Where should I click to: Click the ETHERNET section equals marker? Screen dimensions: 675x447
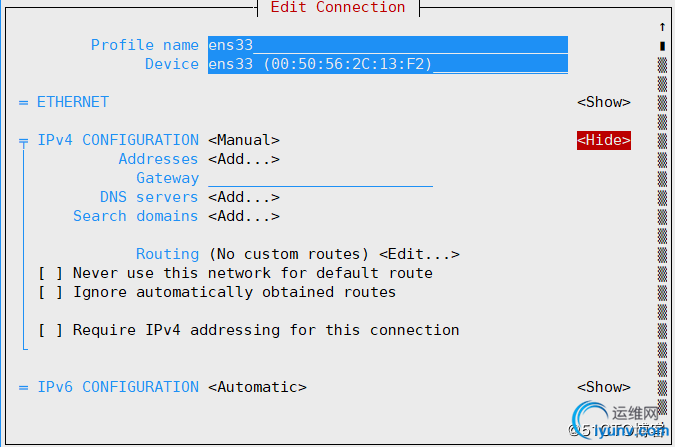[x=24, y=102]
